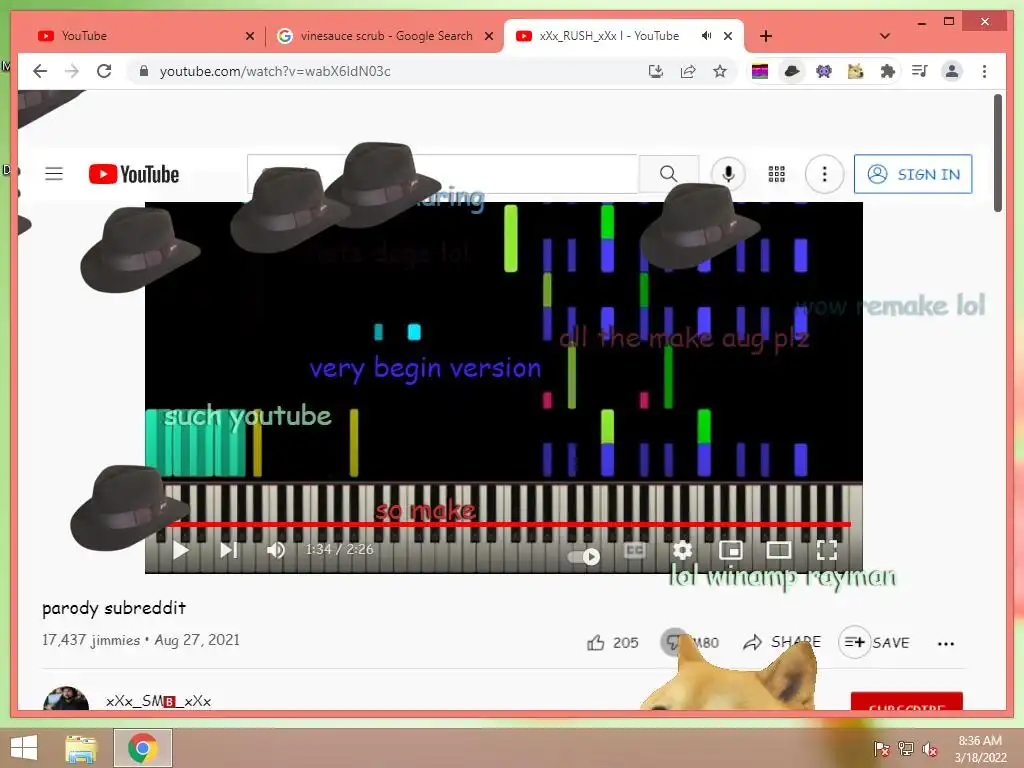Focus the YouTube search box

(442, 174)
